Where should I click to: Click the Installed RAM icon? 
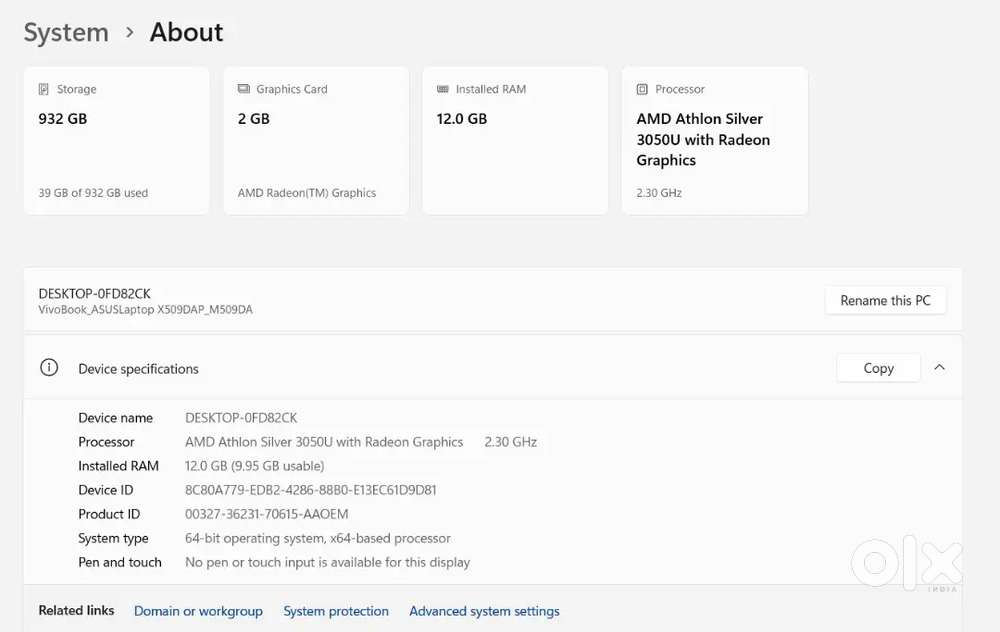(x=443, y=89)
